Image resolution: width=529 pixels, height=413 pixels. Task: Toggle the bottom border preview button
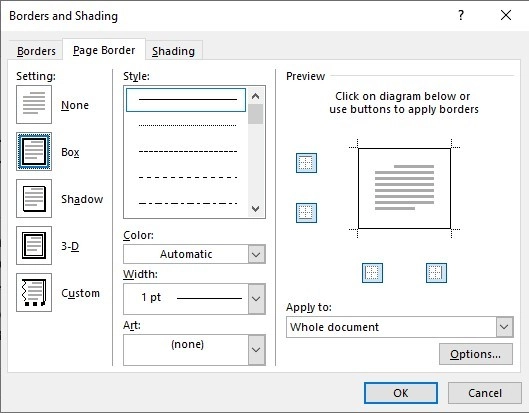(306, 213)
